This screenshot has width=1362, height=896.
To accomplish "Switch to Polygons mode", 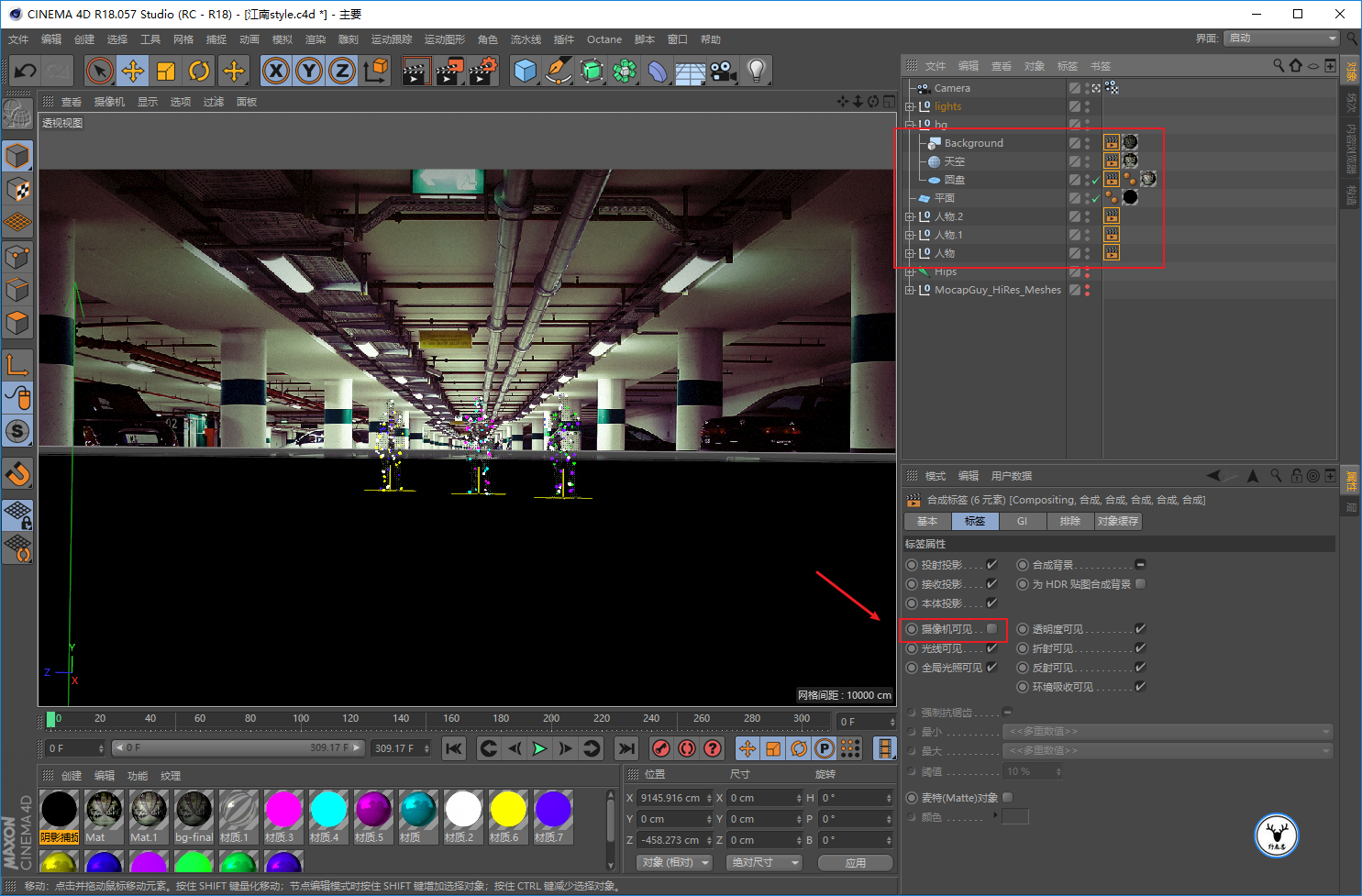I will tap(17, 323).
